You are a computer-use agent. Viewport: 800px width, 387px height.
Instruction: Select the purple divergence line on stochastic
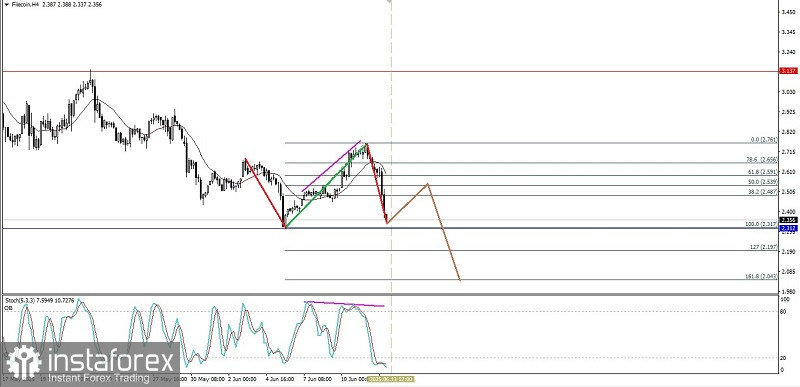[x=344, y=304]
